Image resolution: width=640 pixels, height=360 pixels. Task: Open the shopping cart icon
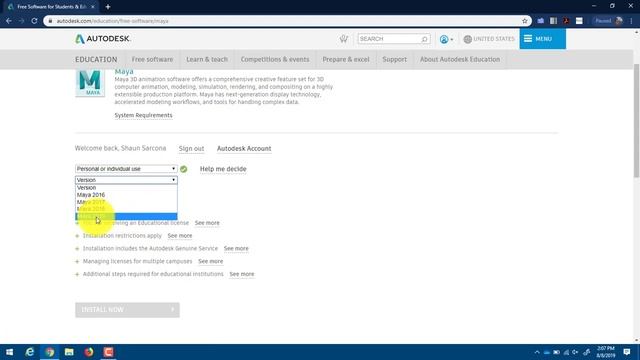tap(344, 39)
